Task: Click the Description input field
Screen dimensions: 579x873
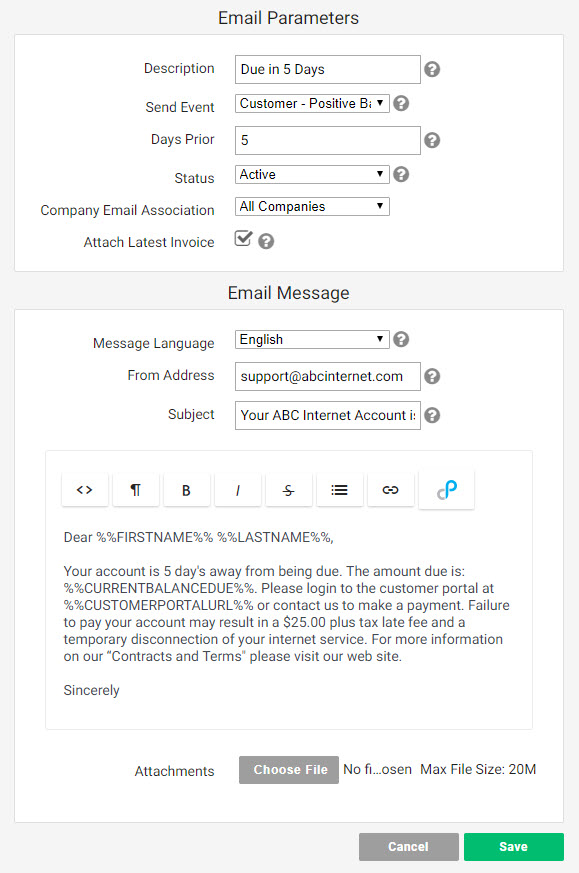Action: click(x=327, y=69)
